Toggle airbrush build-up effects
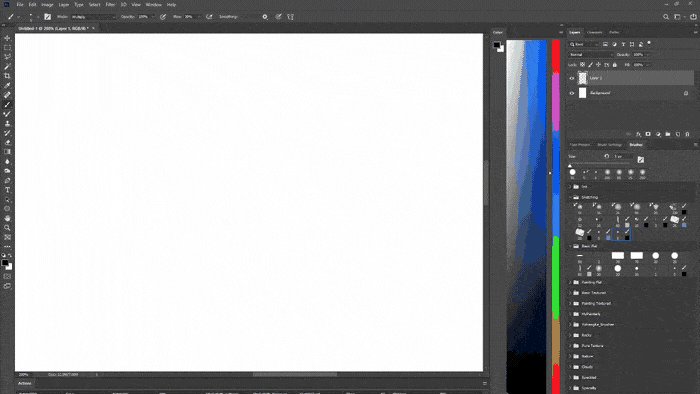This screenshot has width=700, height=394. coord(209,17)
